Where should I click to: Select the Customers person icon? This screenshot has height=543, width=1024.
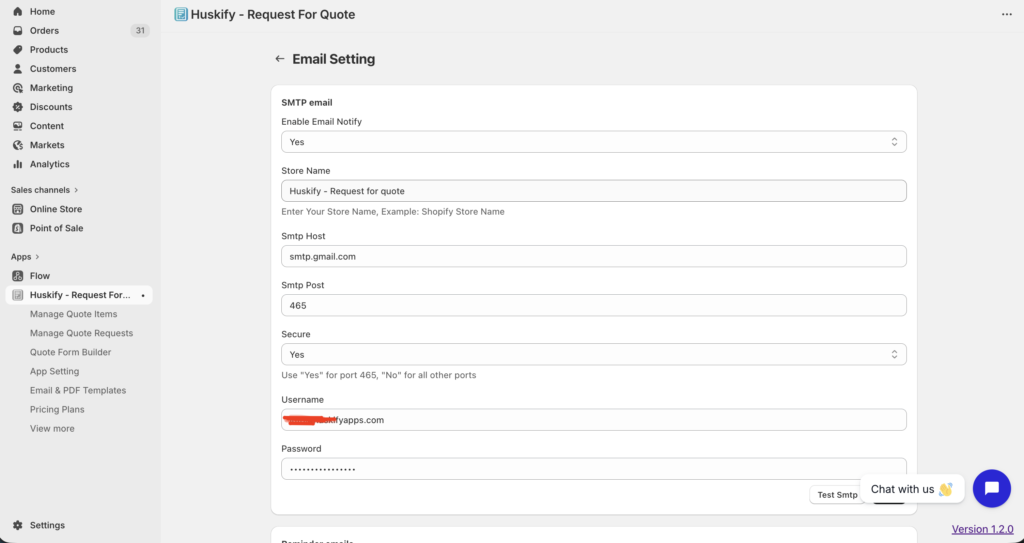click(18, 69)
